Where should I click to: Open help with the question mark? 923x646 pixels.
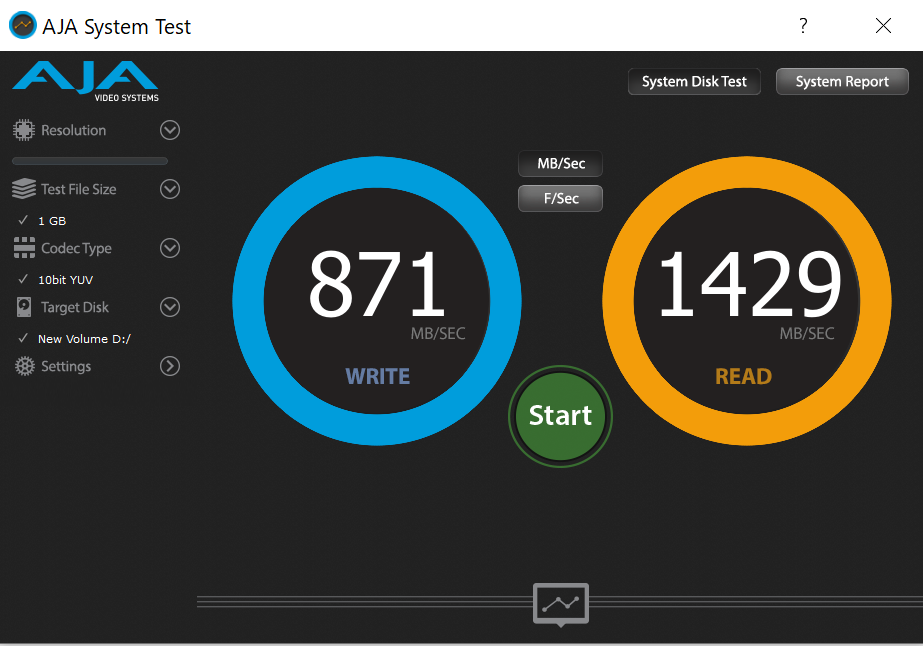tap(804, 25)
